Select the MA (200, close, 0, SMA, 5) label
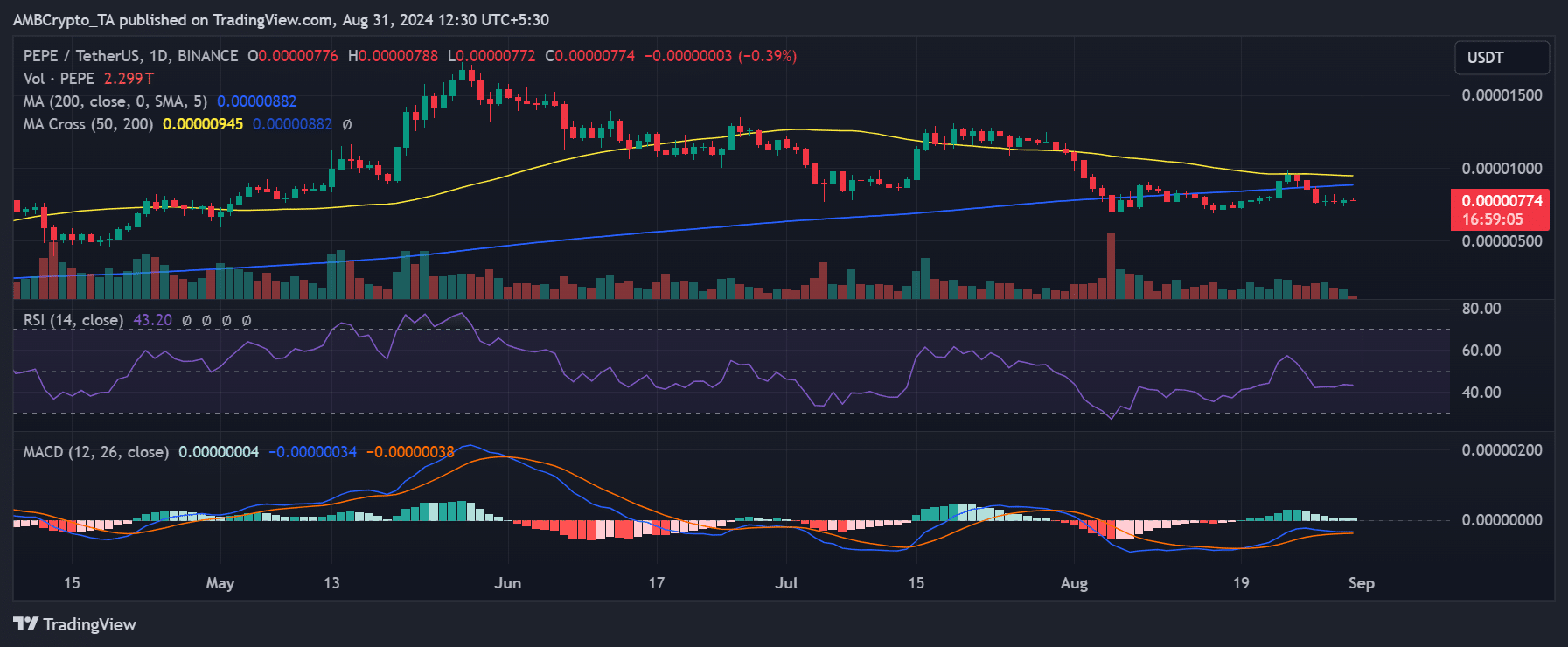1568x647 pixels. (x=115, y=101)
